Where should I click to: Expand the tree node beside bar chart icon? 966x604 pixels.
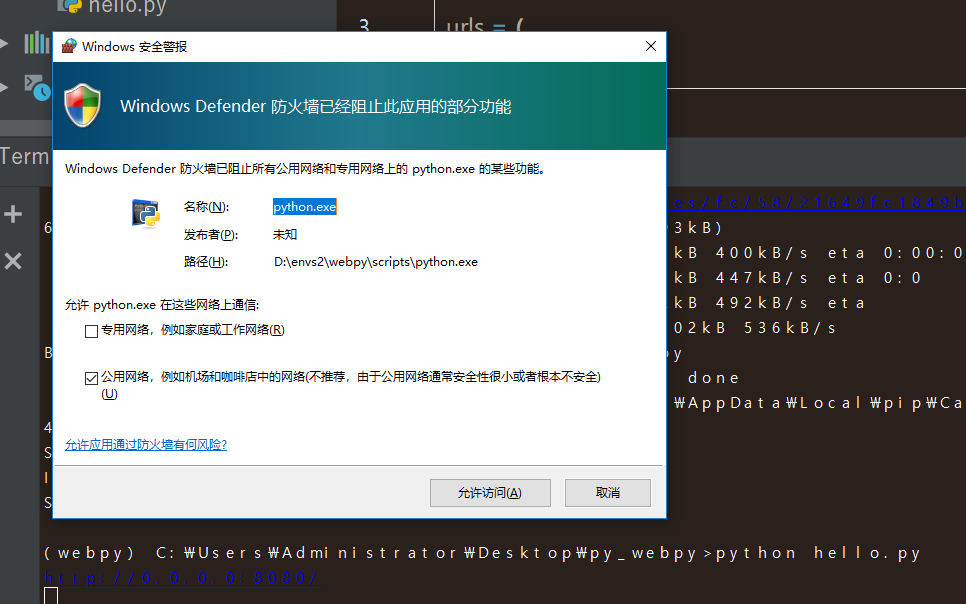[x=4, y=43]
